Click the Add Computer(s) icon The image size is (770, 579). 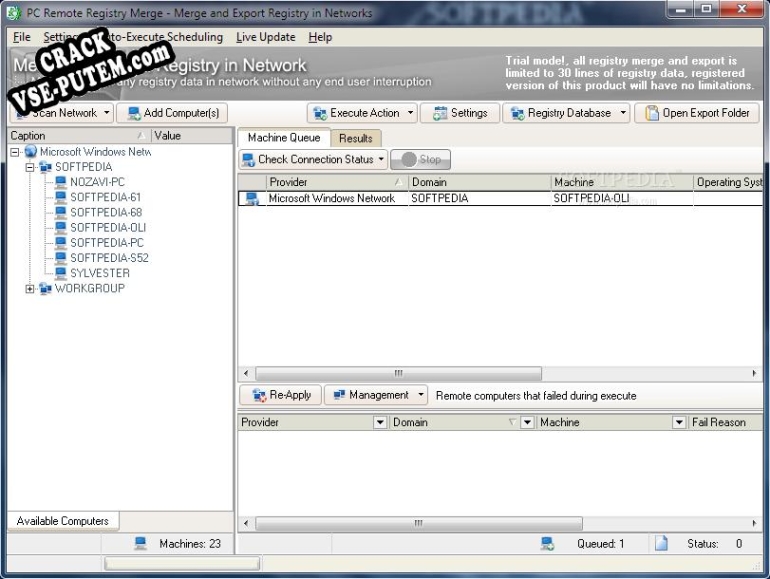pyautogui.click(x=134, y=113)
